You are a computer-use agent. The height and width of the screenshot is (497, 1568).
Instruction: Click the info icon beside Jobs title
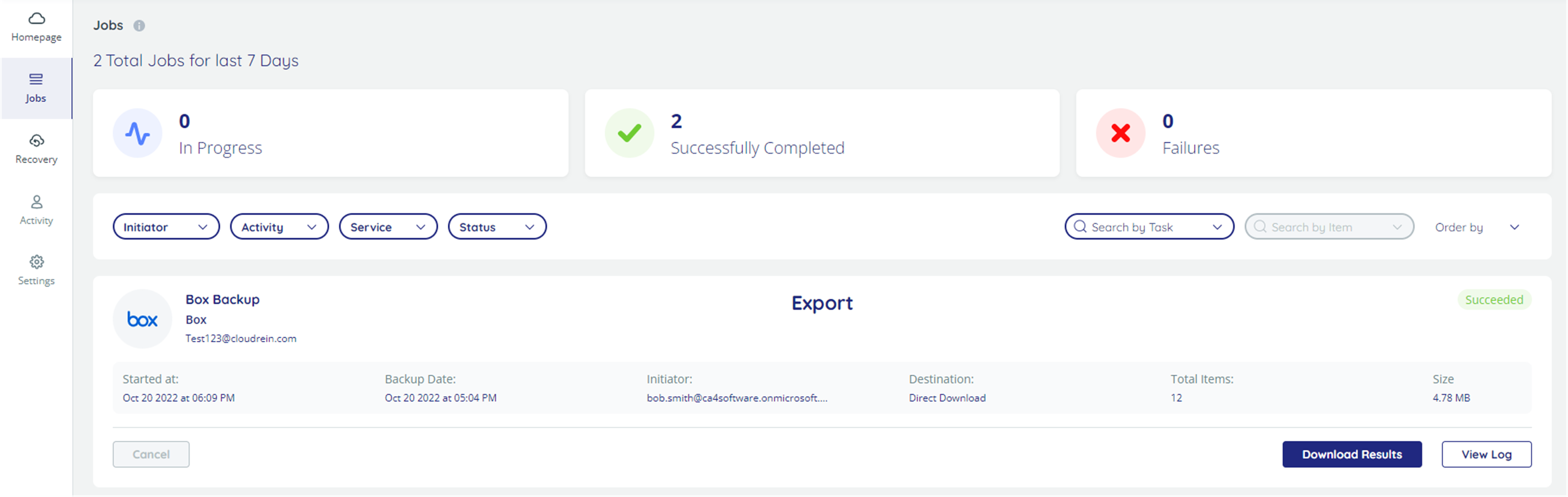139,25
